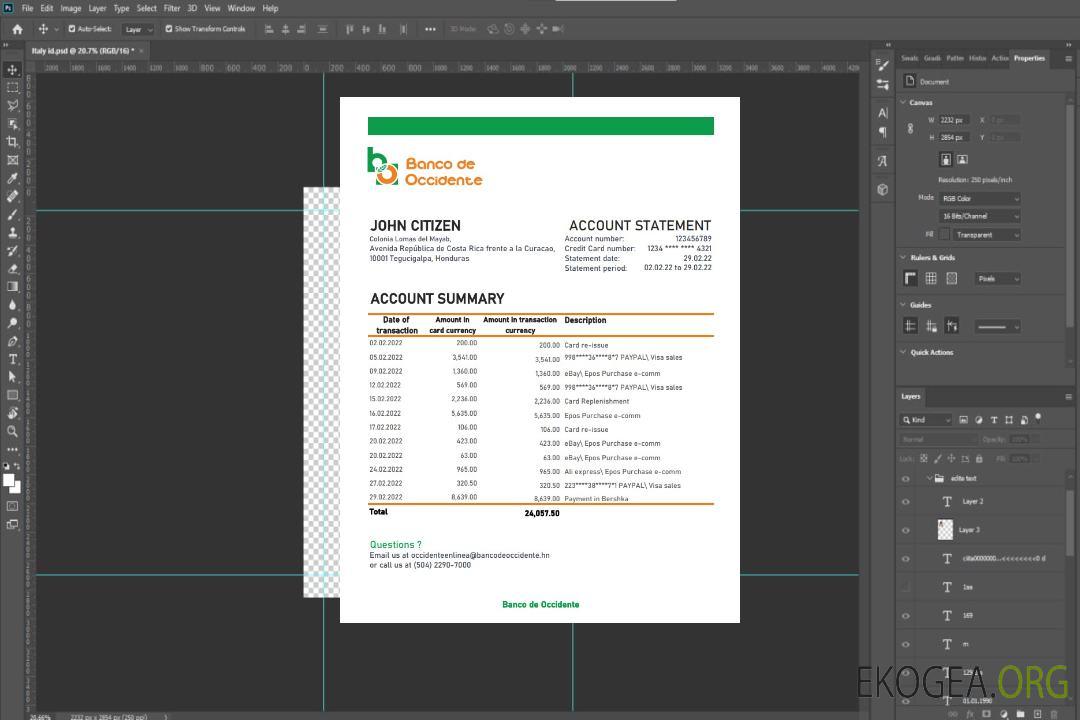This screenshot has height=720, width=1080.
Task: Open the 16 Bits/Channel dropdown
Action: coord(980,216)
